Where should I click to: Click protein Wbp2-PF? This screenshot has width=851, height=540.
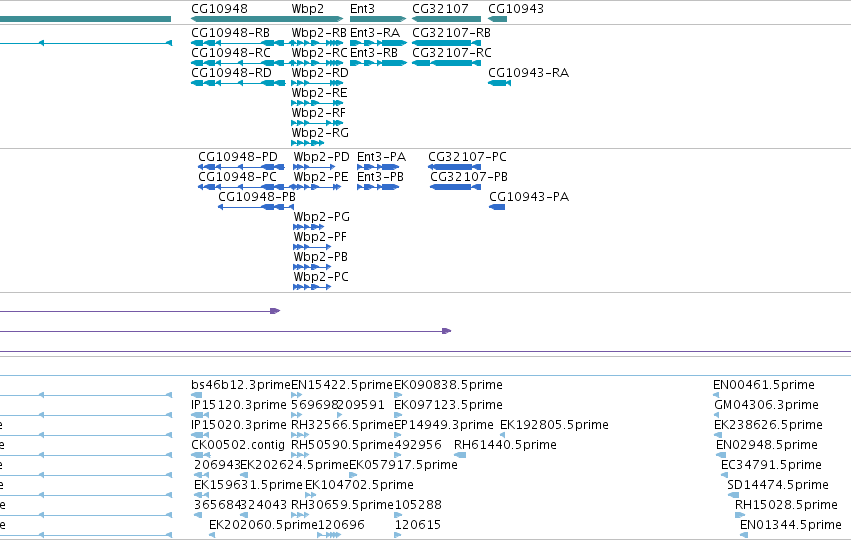click(320, 237)
